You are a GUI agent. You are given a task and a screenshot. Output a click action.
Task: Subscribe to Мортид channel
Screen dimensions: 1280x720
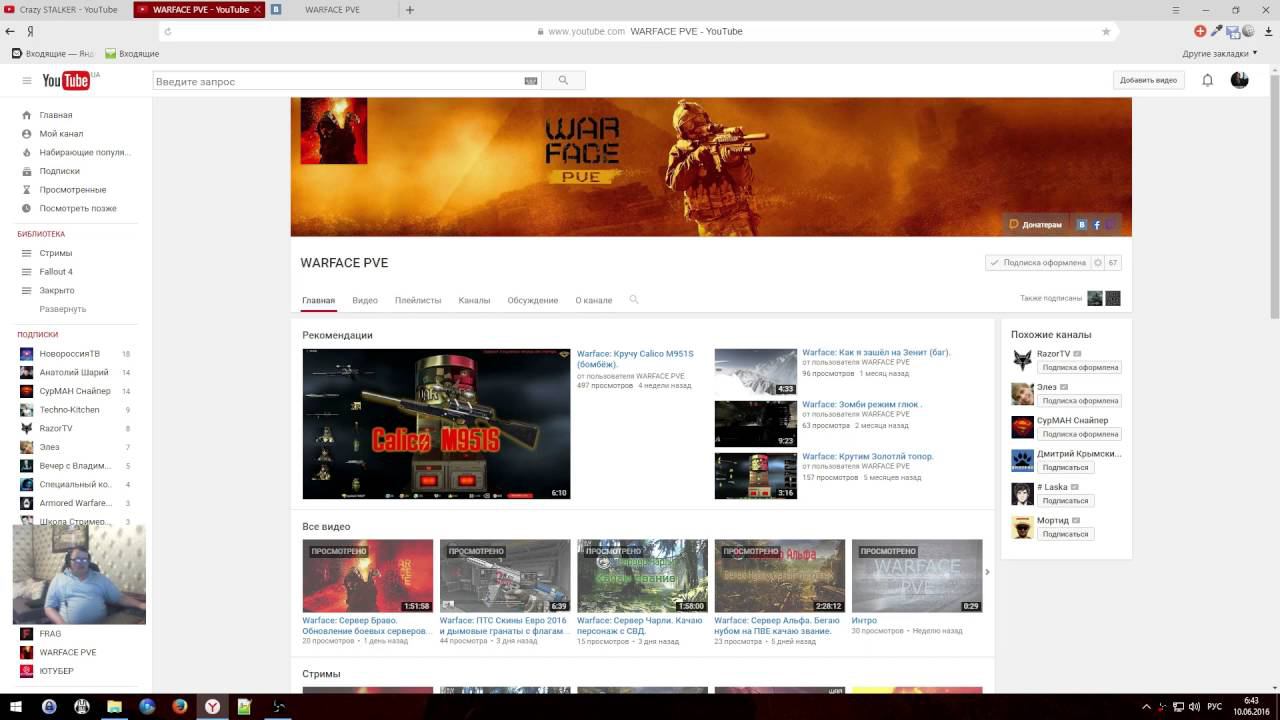pos(1065,534)
